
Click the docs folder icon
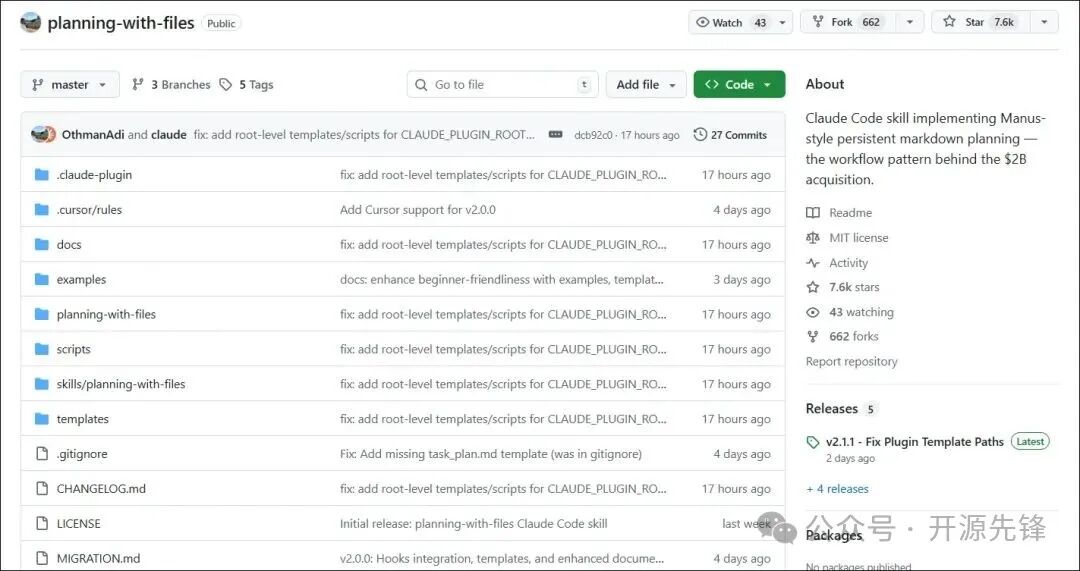42,245
